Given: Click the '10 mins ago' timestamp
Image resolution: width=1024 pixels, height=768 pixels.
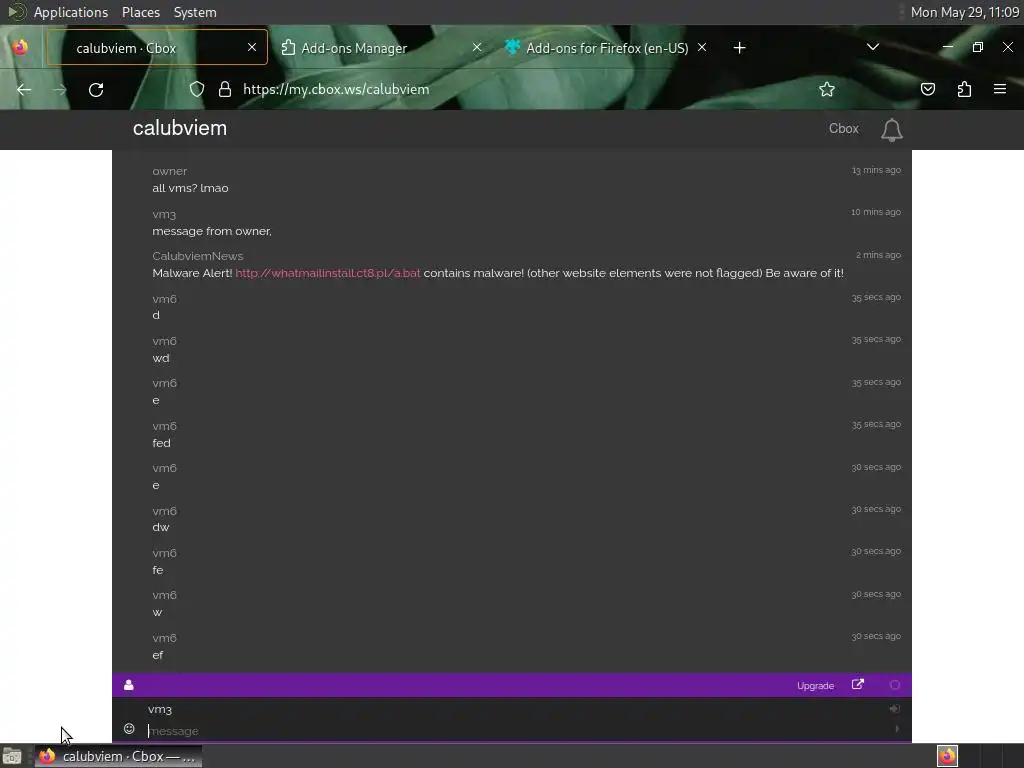Looking at the screenshot, I should click(876, 212).
